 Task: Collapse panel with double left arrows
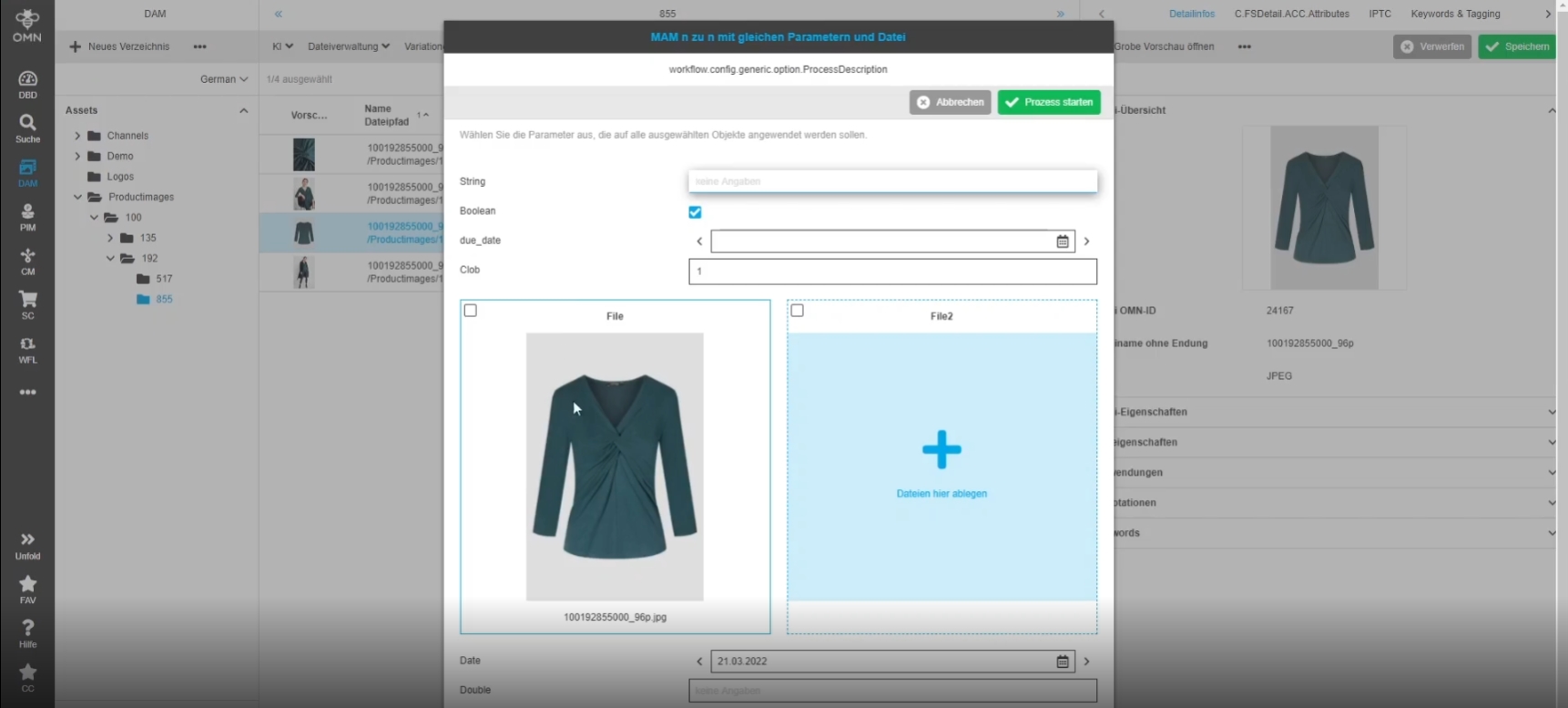pos(279,14)
